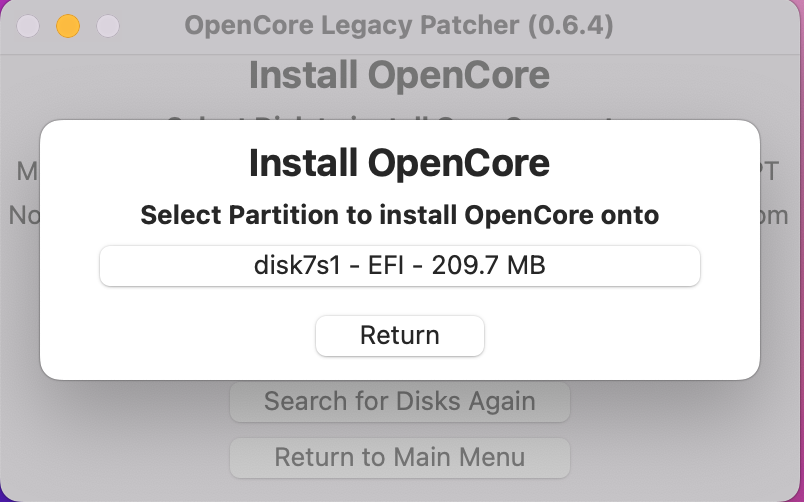The height and width of the screenshot is (502, 804).
Task: Click the dimmed Install OpenCore background heading
Action: coord(399,76)
